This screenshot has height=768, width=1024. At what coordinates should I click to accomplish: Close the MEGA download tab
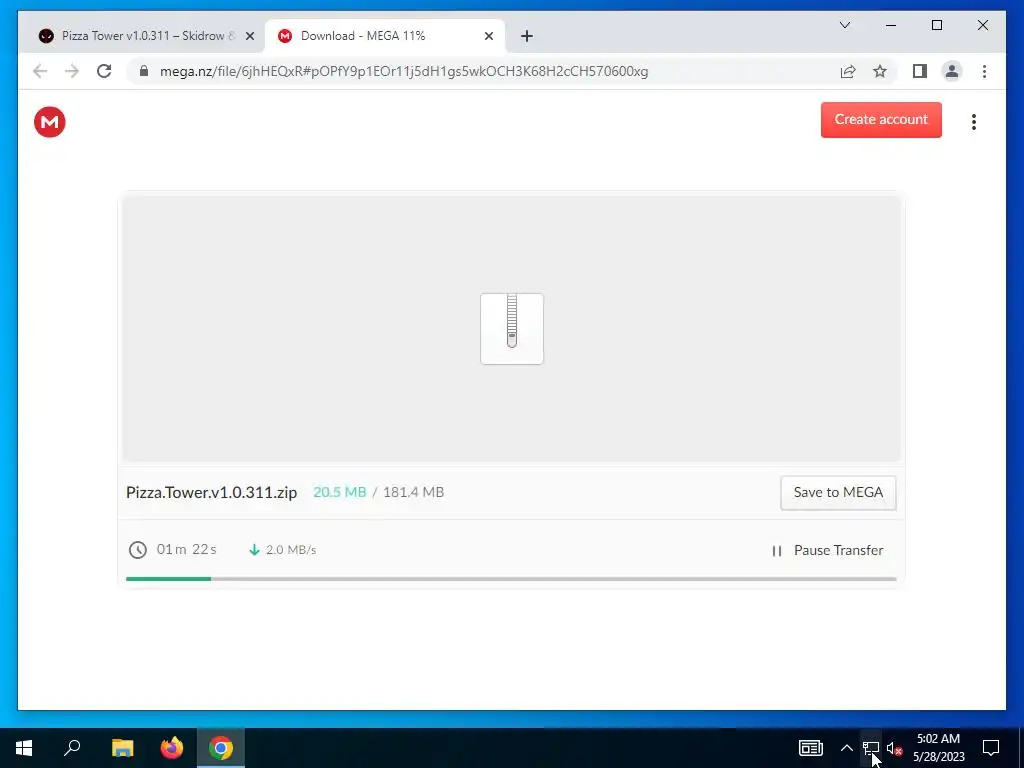[488, 37]
